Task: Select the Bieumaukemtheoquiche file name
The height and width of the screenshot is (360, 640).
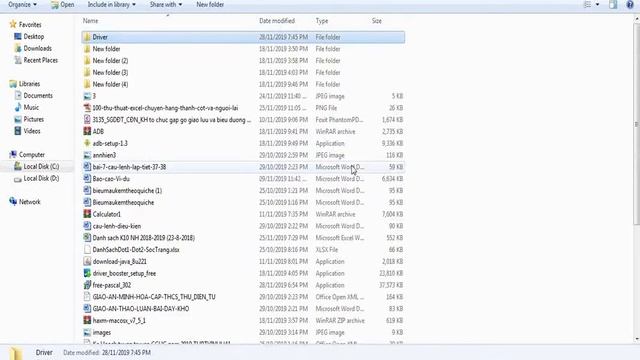Action: [123, 202]
